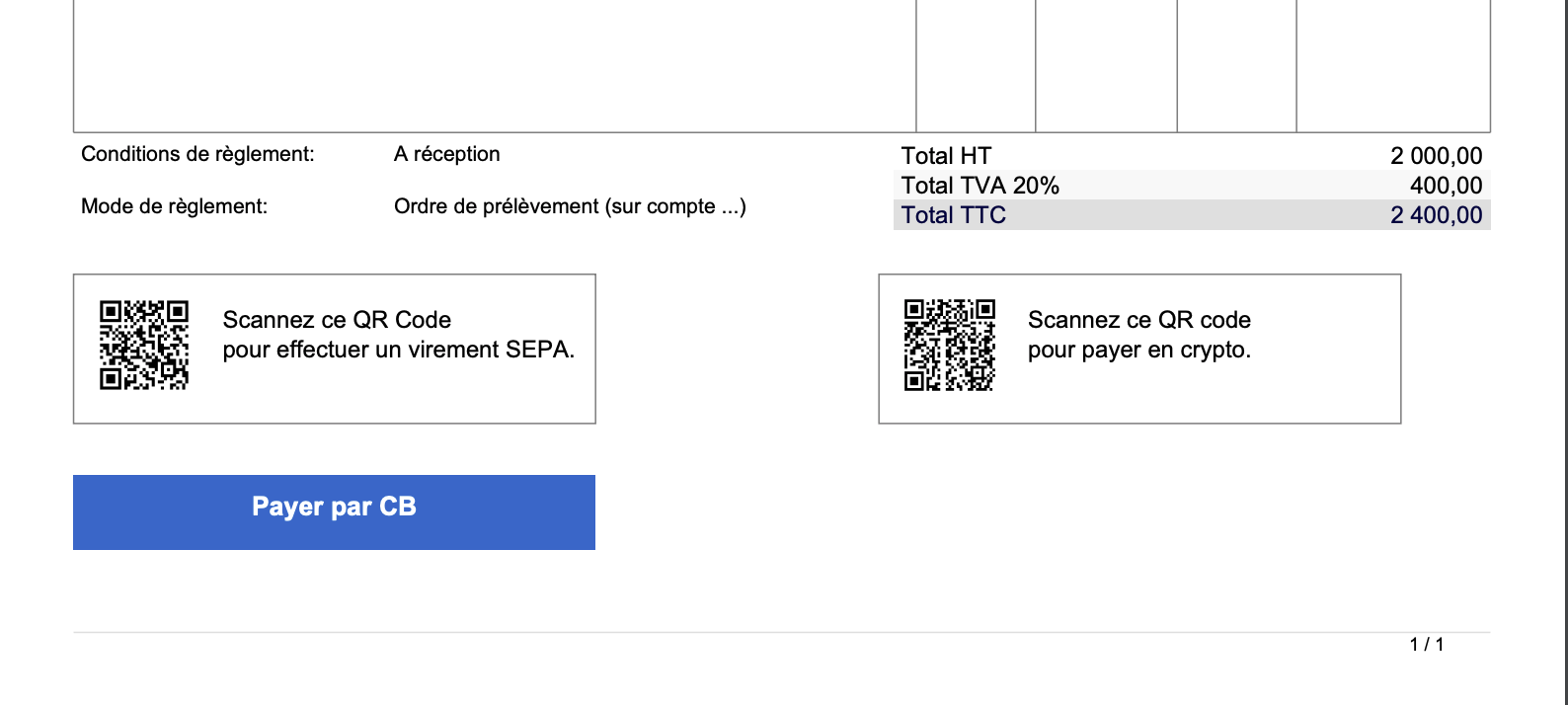The image size is (1568, 705).
Task: Click inside the crypto payment box
Action: click(x=1139, y=349)
